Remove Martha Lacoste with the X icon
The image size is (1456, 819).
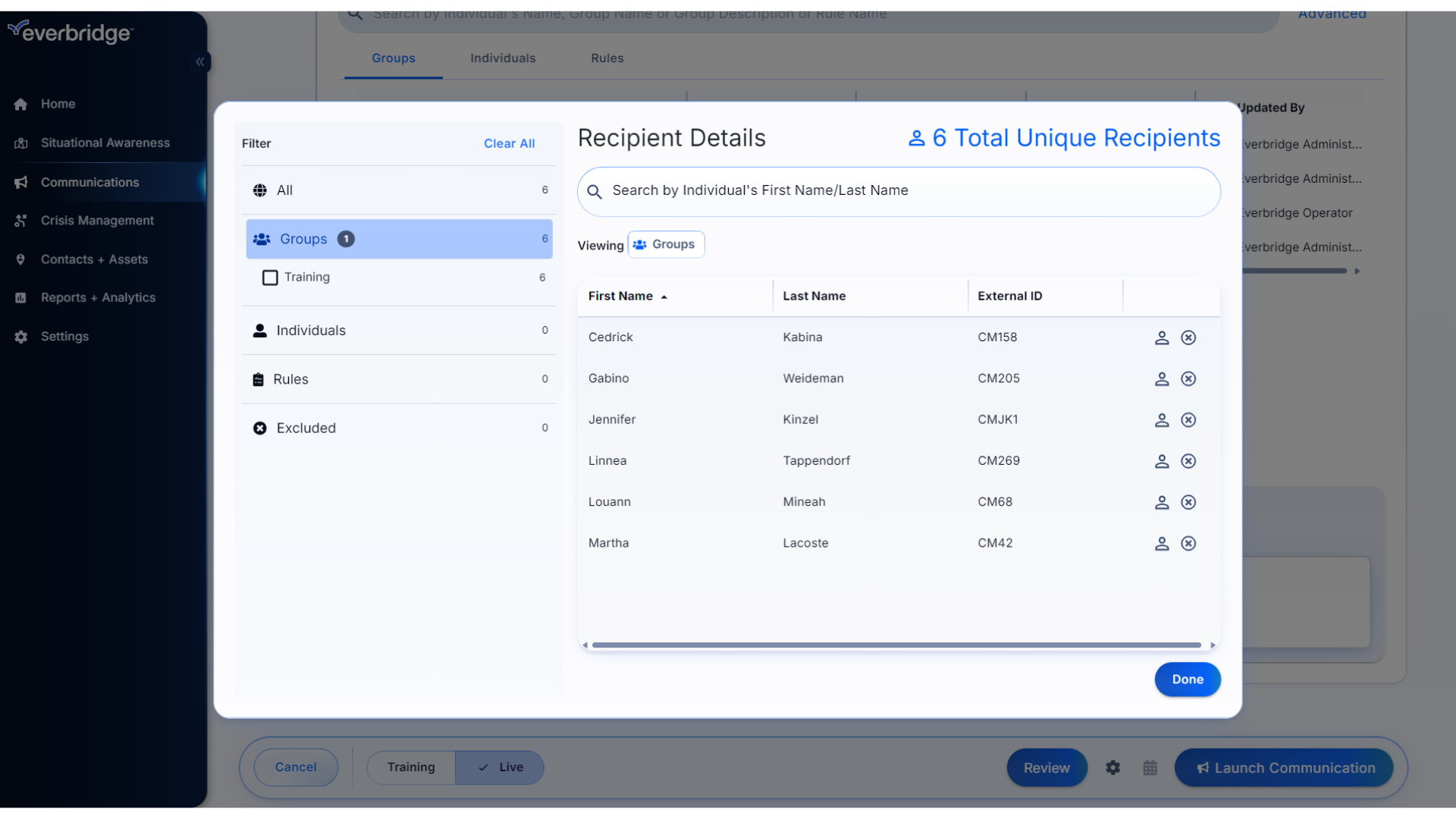1188,543
